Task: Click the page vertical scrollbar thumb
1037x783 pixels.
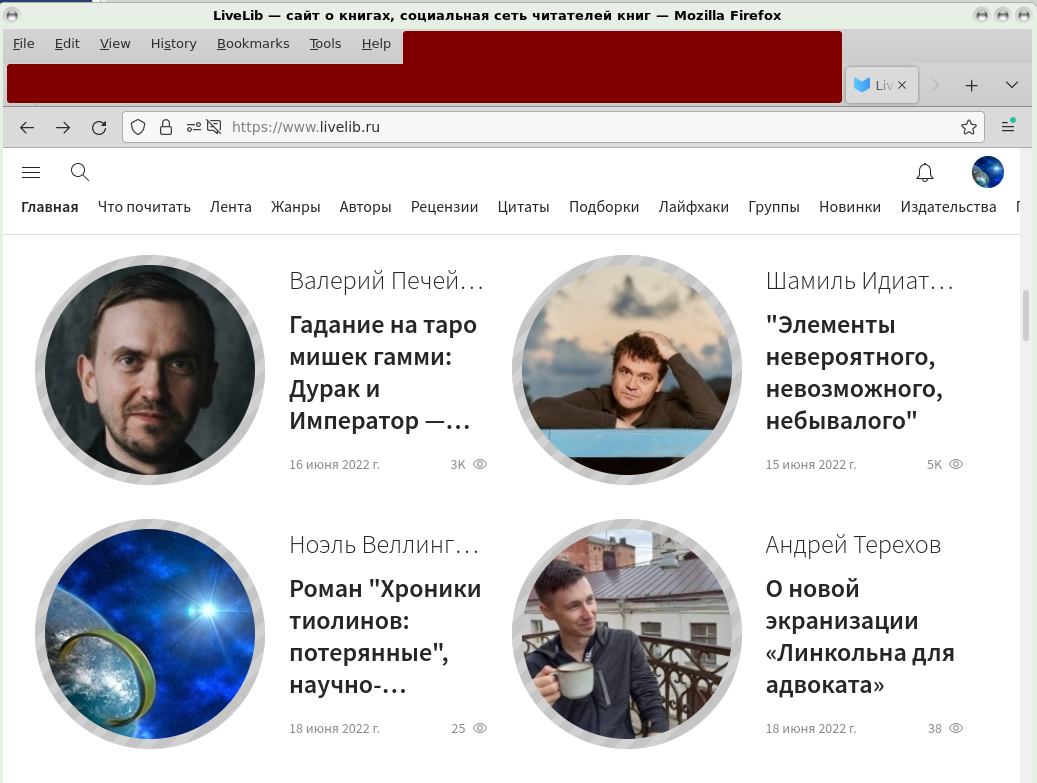Action: click(x=1026, y=315)
